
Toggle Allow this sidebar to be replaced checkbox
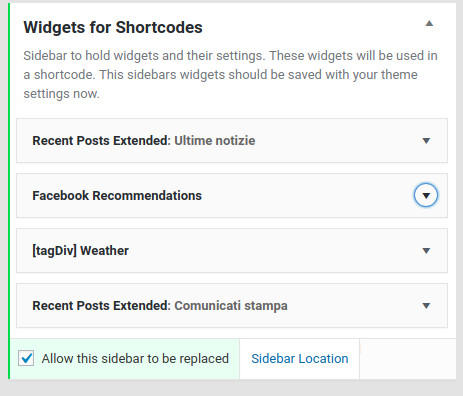pyautogui.click(x=26, y=359)
